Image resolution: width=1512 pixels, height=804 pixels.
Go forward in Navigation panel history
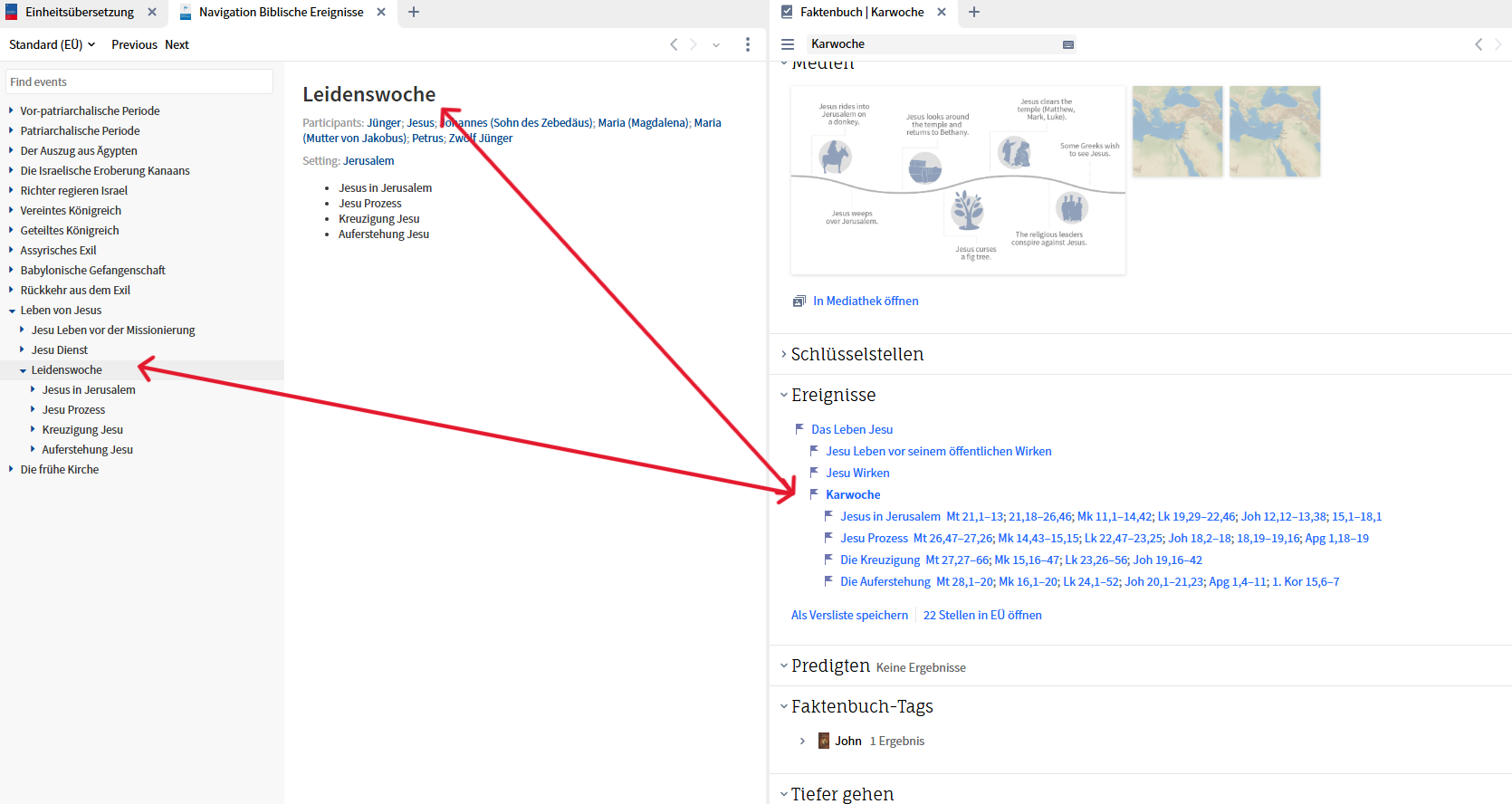point(694,44)
